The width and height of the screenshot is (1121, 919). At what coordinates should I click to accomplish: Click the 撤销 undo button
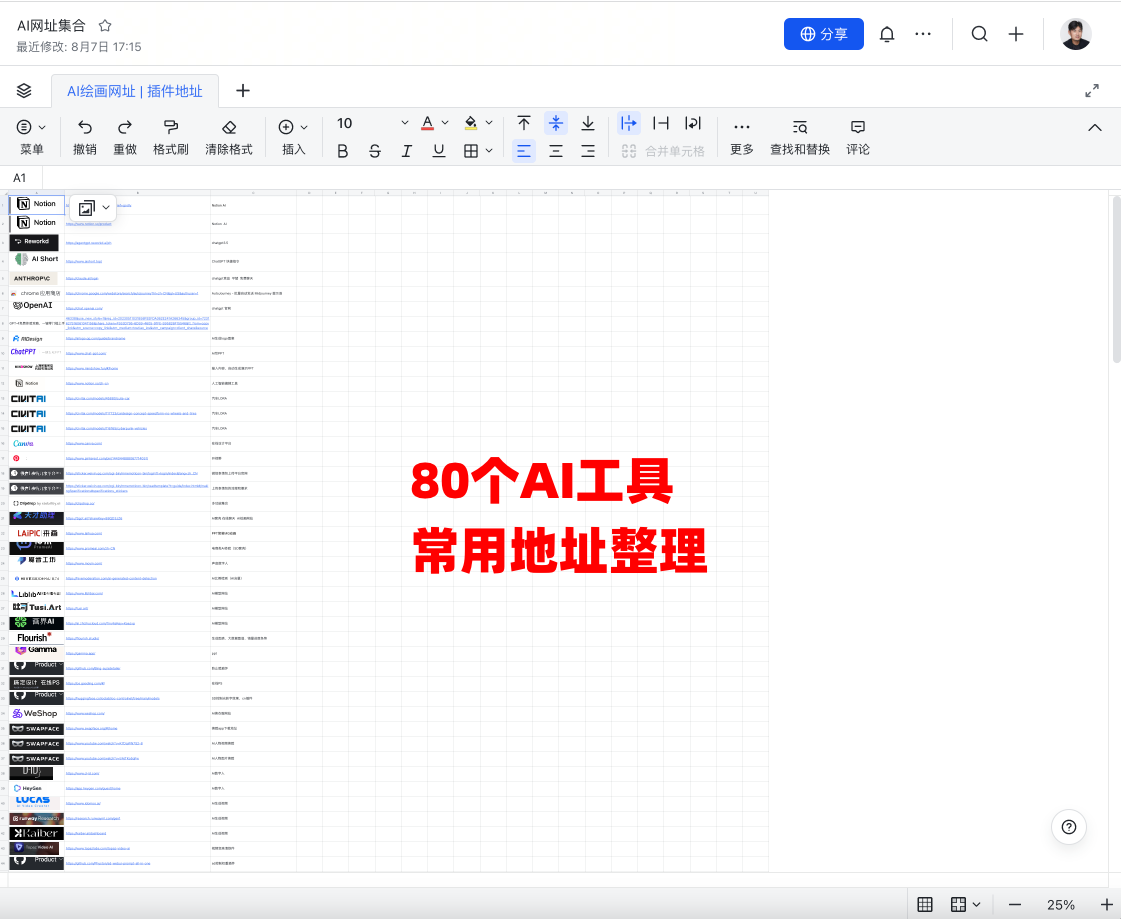(x=84, y=136)
